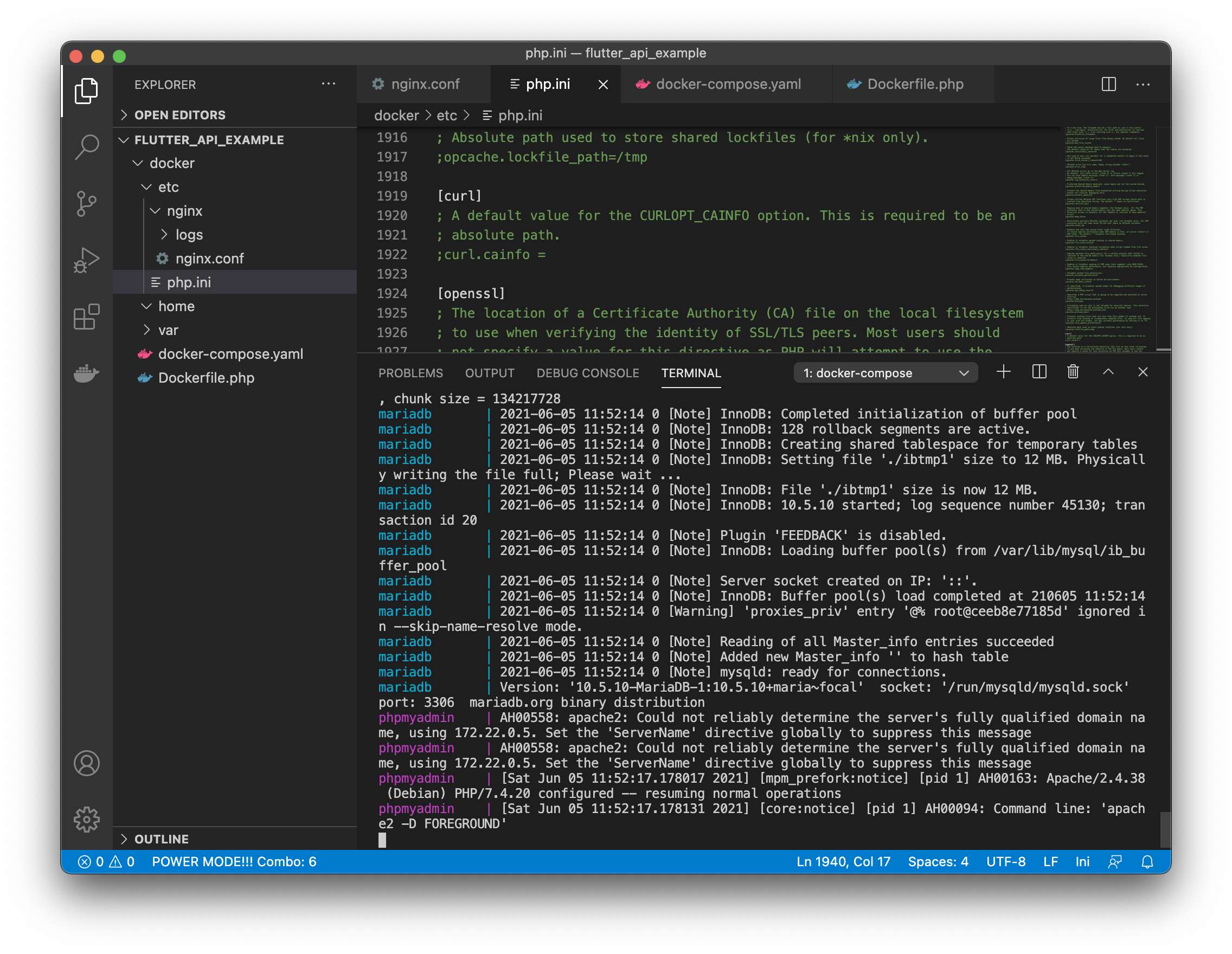
Task: Open the Docker view in activity bar
Action: click(86, 373)
